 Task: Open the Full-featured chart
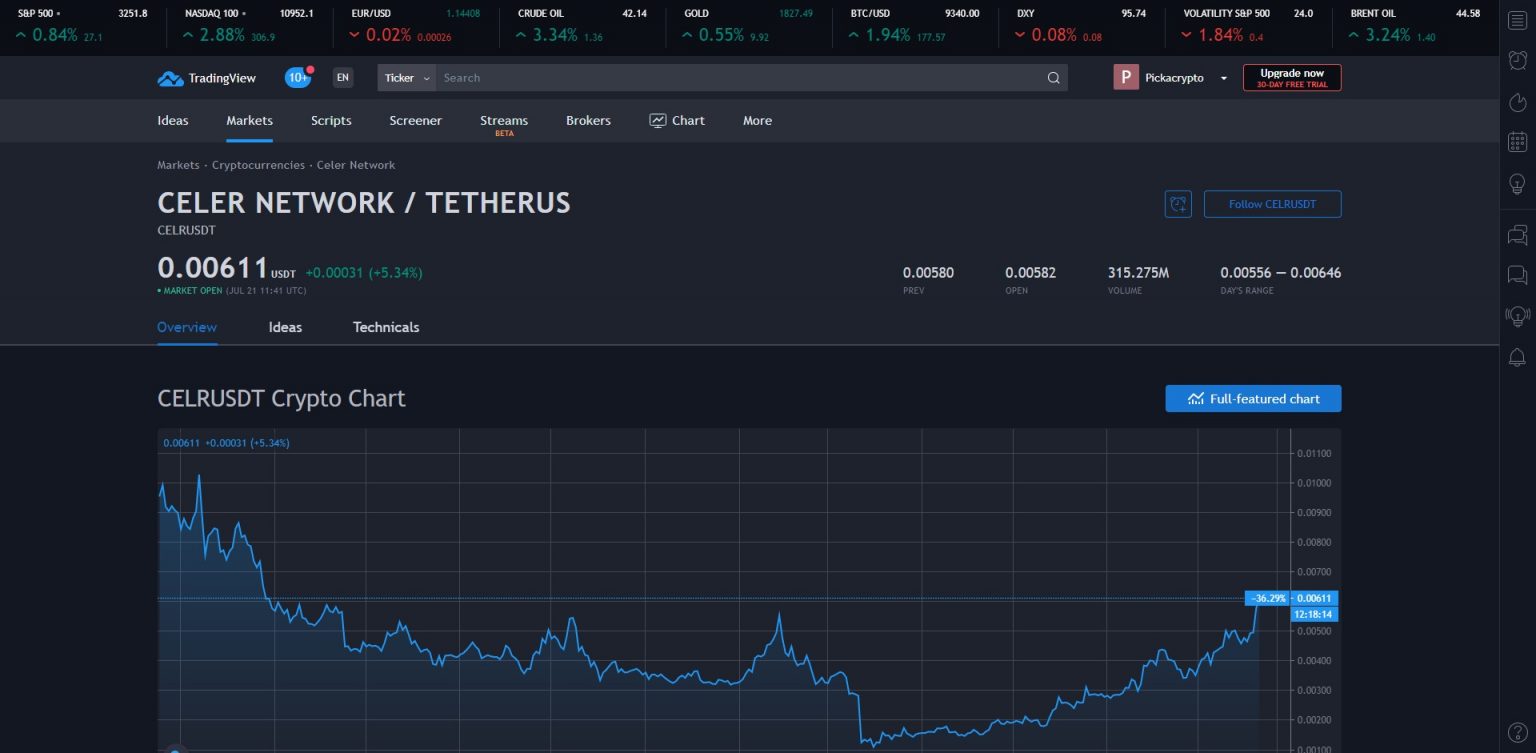[1253, 398]
